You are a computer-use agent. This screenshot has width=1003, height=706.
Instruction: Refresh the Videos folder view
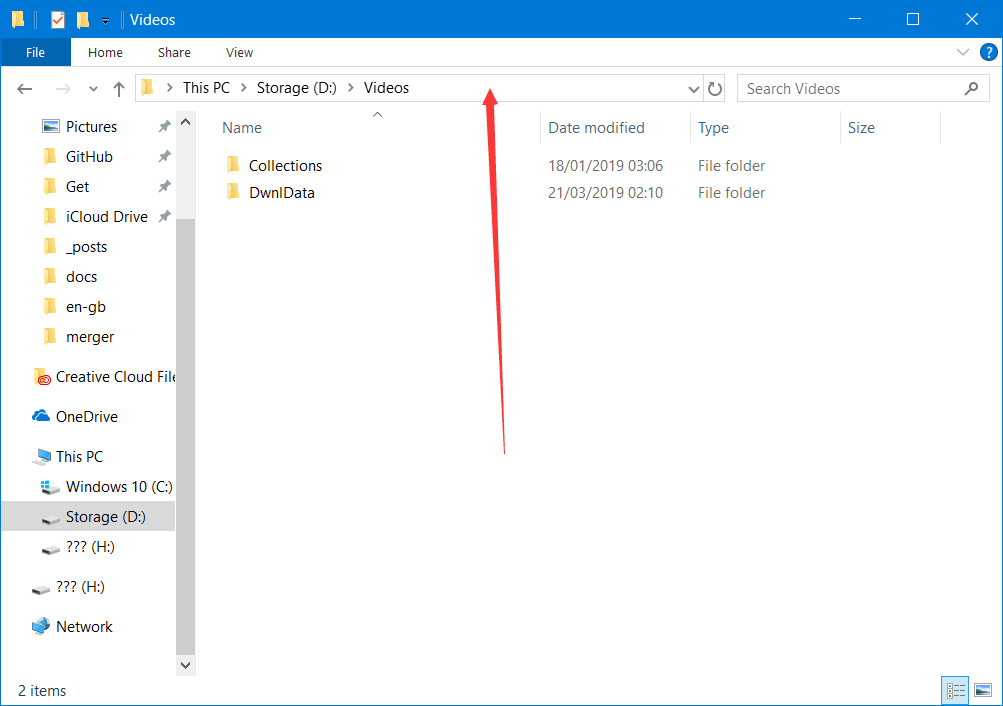(715, 89)
